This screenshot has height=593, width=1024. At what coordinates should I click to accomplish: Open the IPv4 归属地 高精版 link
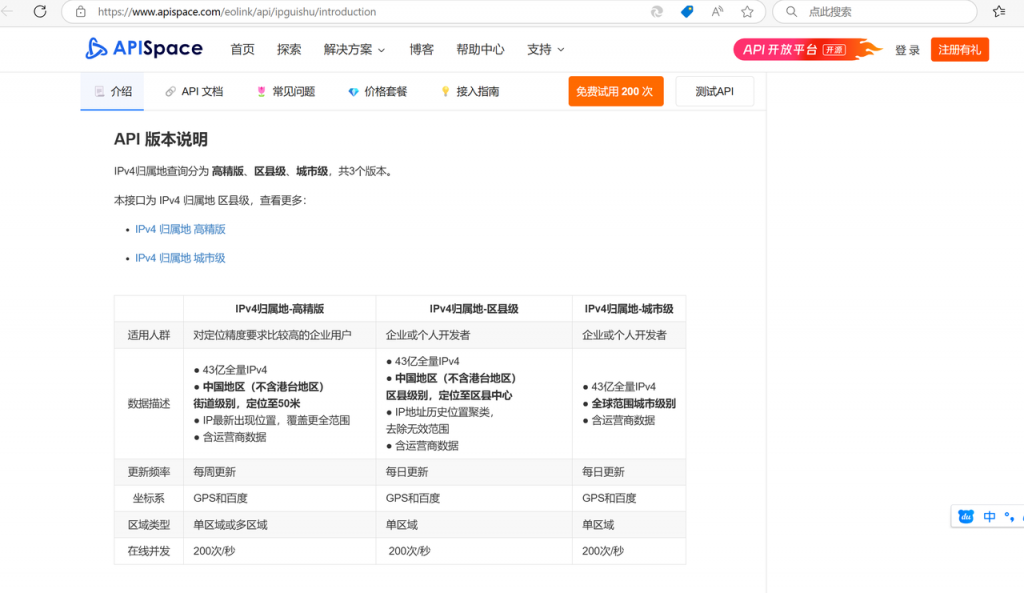coord(180,229)
